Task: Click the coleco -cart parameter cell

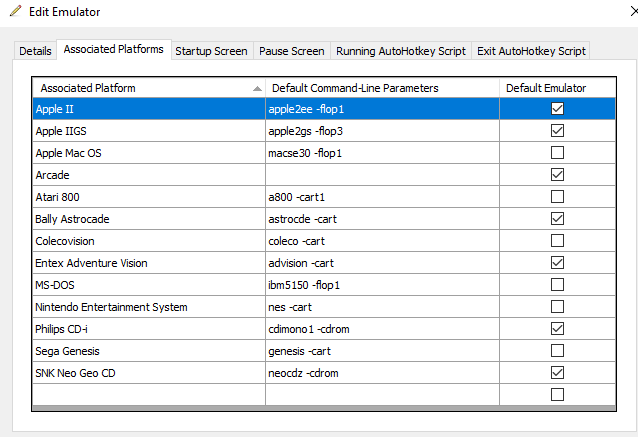Action: (x=382, y=240)
